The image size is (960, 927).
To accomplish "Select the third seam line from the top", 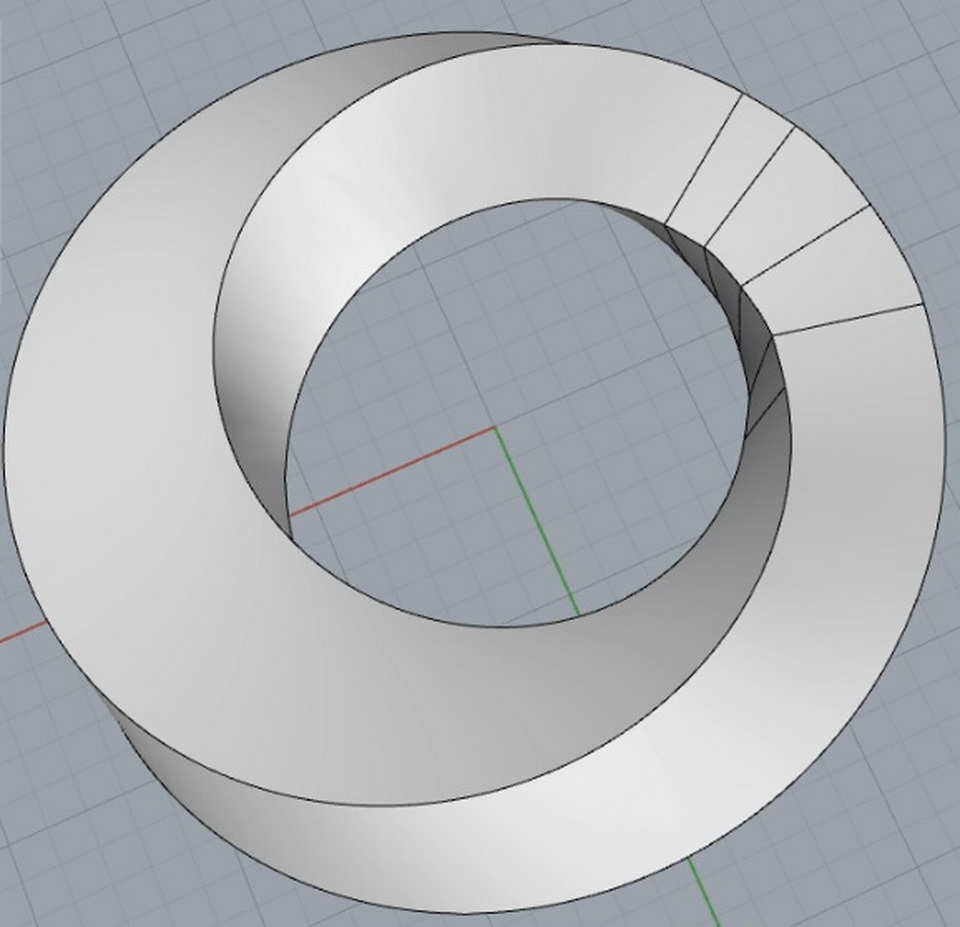I will click(x=805, y=243).
